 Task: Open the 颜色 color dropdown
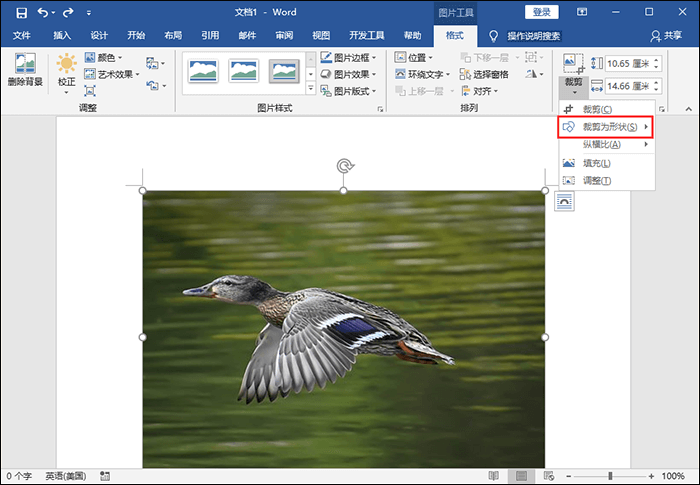104,58
